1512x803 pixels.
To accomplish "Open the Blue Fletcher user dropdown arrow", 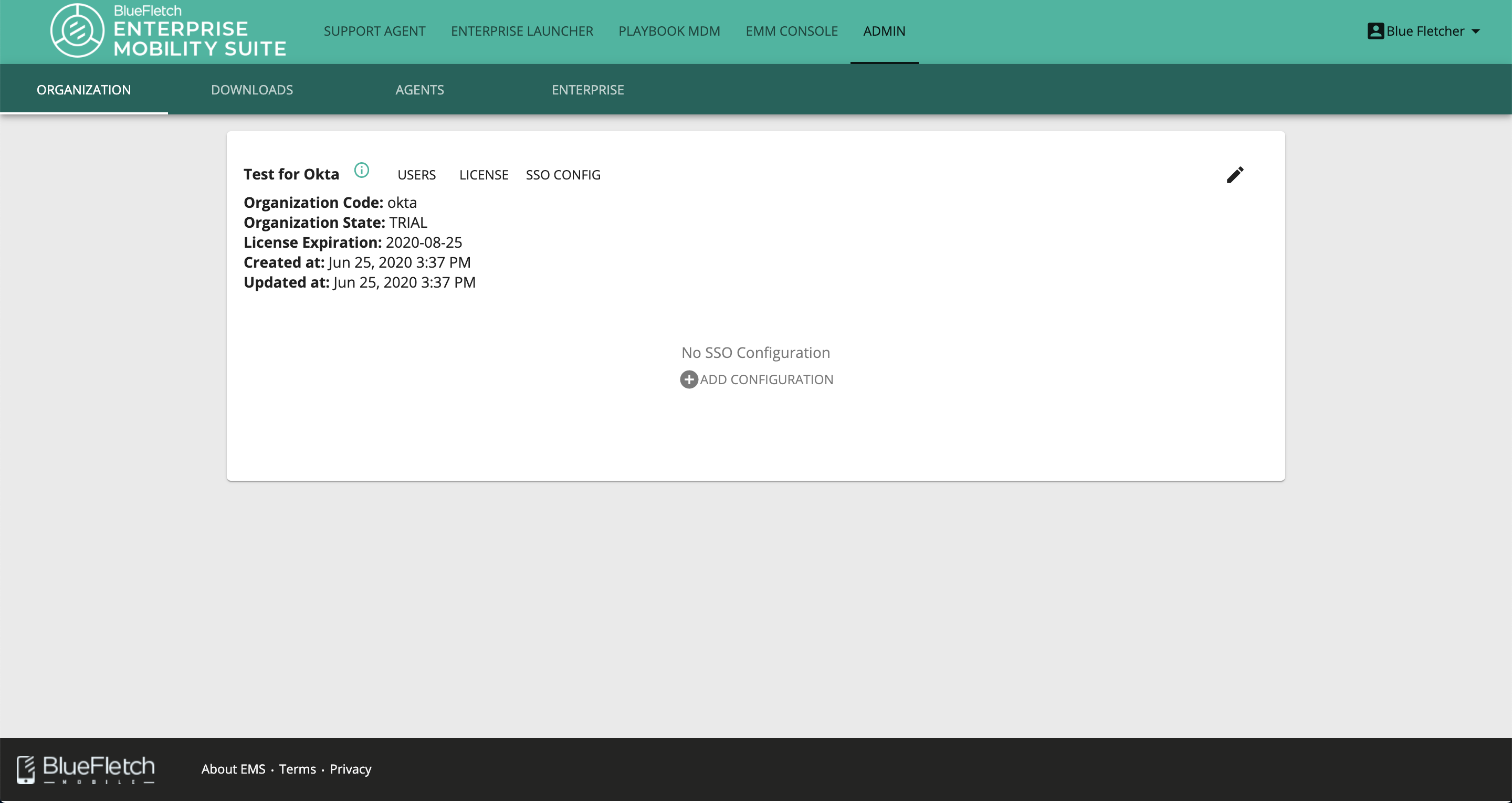I will coord(1476,31).
